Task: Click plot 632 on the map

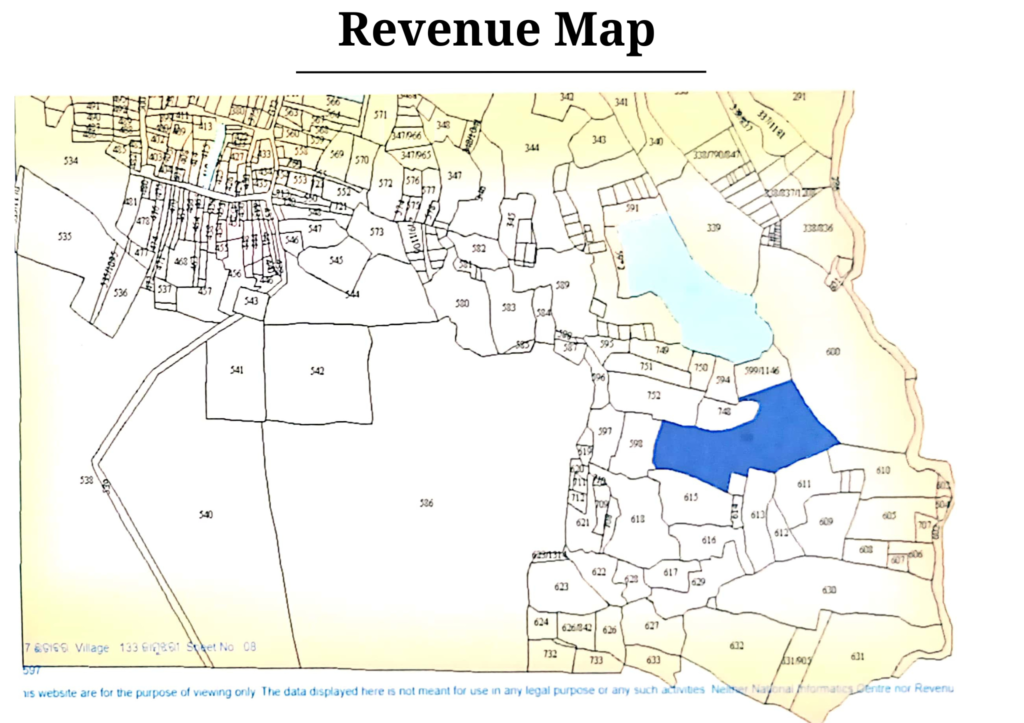Action: tap(736, 645)
